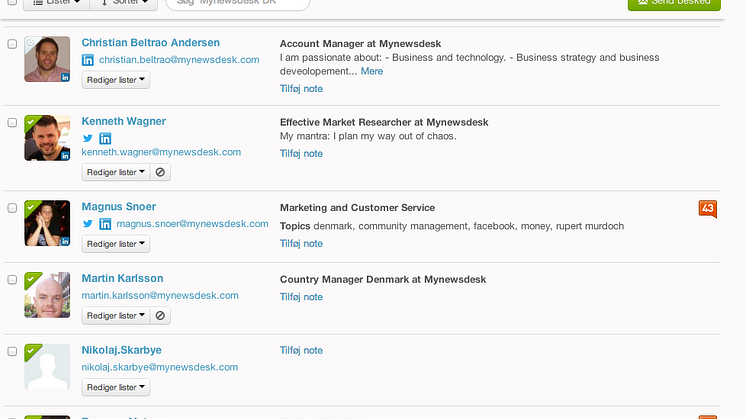
Task: Click martin.karlsson@mynewsdesk.com email link
Action: click(x=160, y=295)
